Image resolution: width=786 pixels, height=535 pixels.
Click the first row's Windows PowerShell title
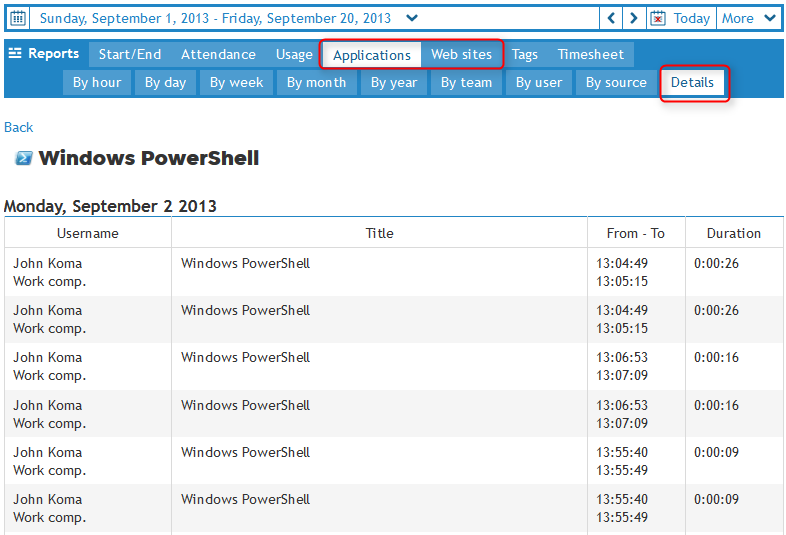(246, 263)
